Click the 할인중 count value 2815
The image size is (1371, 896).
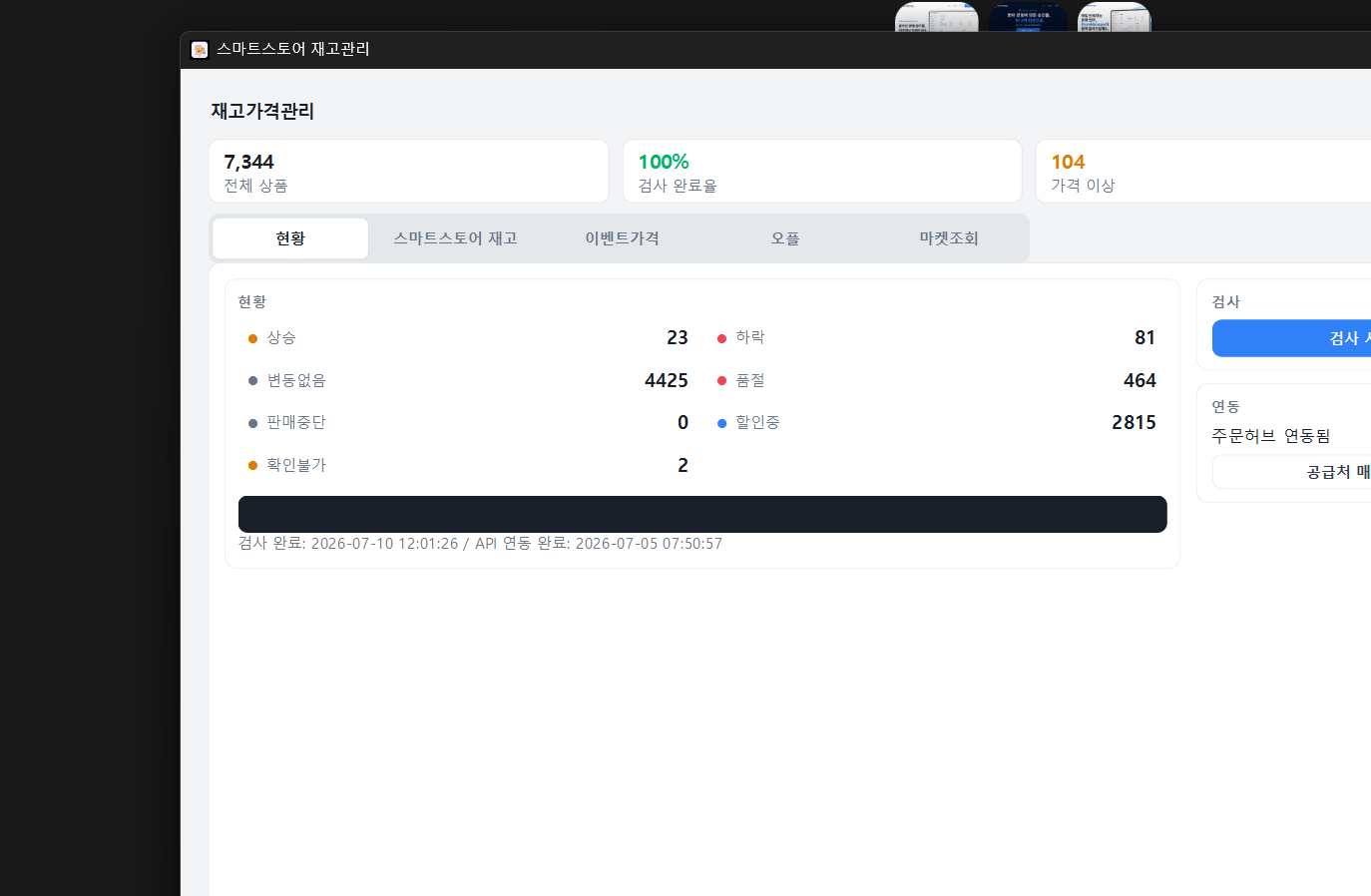1134,422
